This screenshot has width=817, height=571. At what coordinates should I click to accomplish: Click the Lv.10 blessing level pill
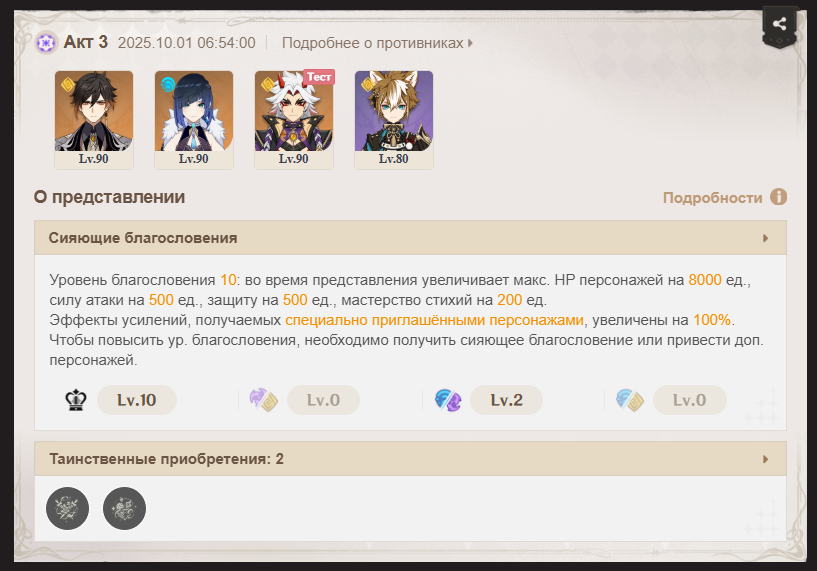(x=137, y=400)
